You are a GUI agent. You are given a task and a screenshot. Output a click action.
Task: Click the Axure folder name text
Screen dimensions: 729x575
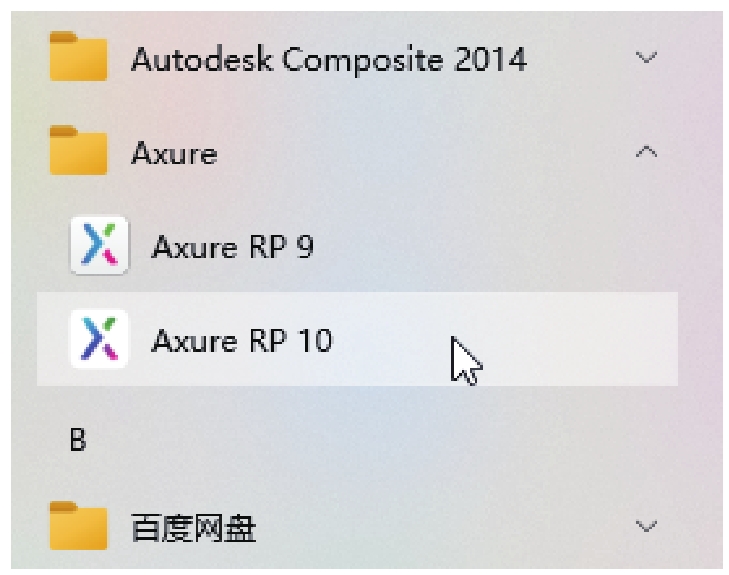[174, 154]
